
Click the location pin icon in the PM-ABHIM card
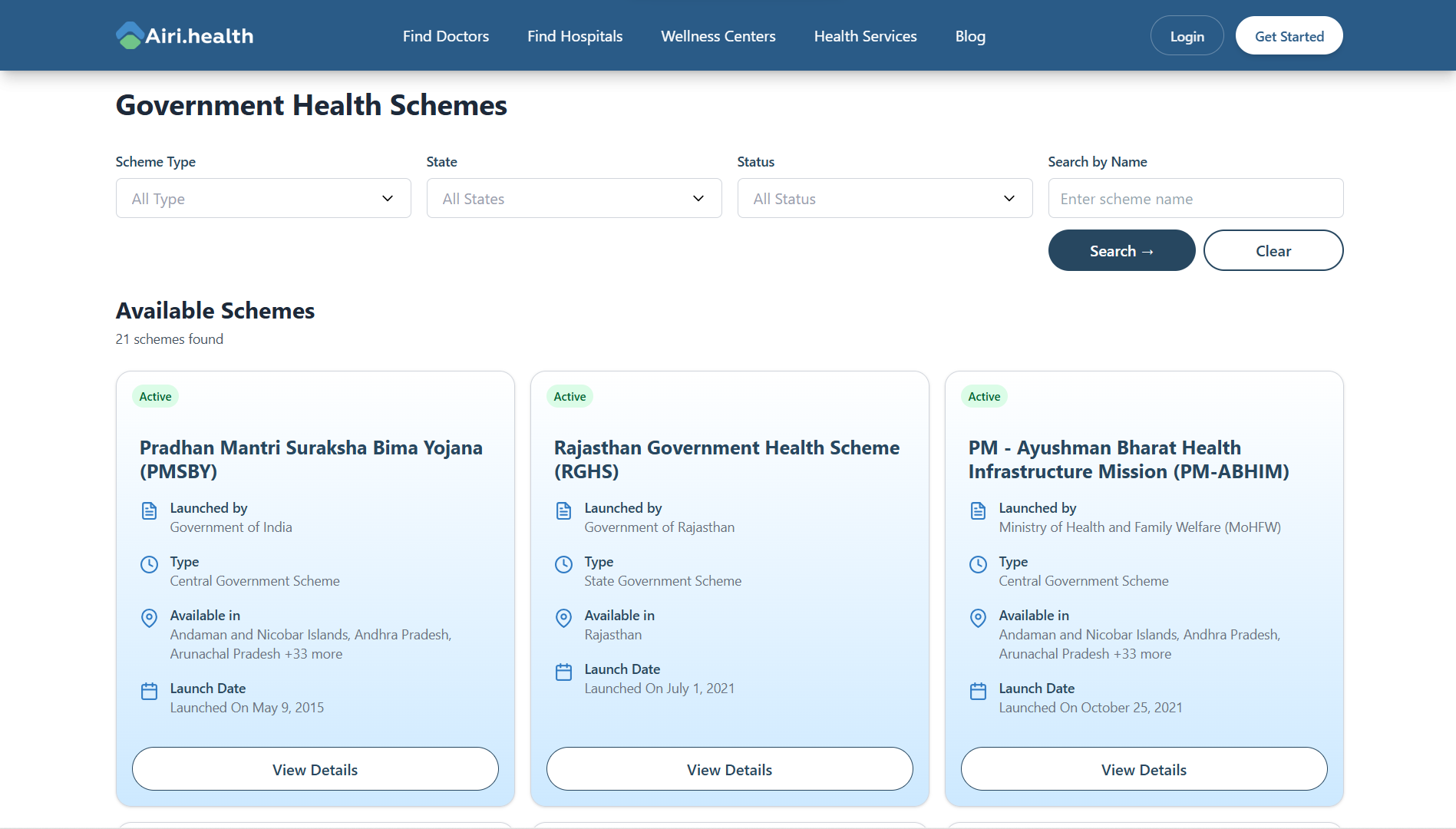coord(978,618)
